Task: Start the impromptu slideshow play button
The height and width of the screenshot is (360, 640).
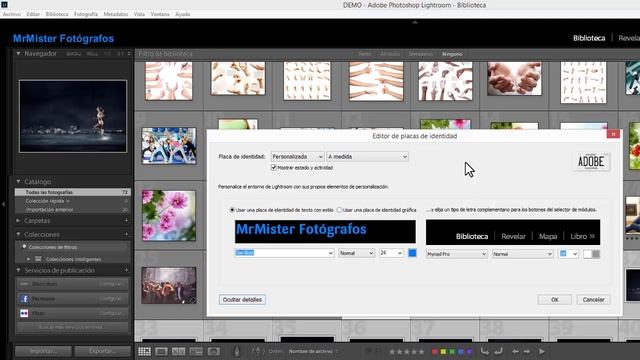Action: [542, 351]
